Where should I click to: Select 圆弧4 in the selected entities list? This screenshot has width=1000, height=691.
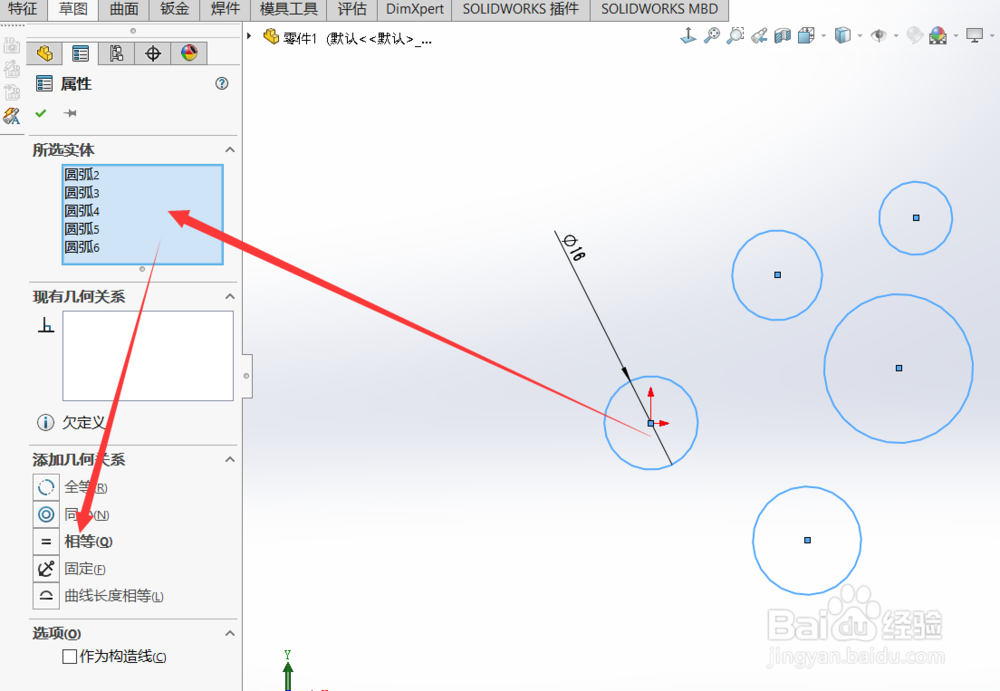tap(81, 210)
